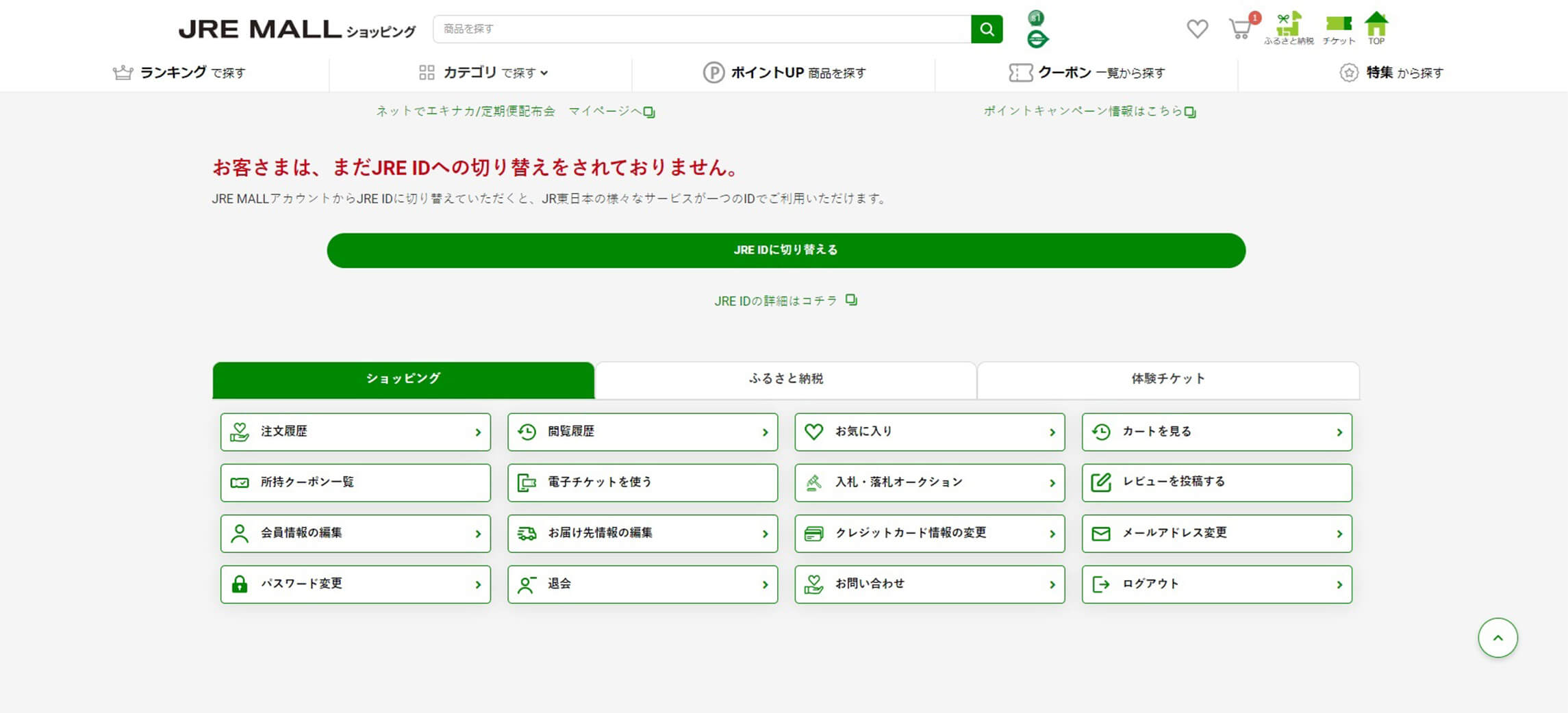1568x713 pixels.
Task: Expand the カテゴリ で探す dropdown chevron
Action: pos(544,73)
